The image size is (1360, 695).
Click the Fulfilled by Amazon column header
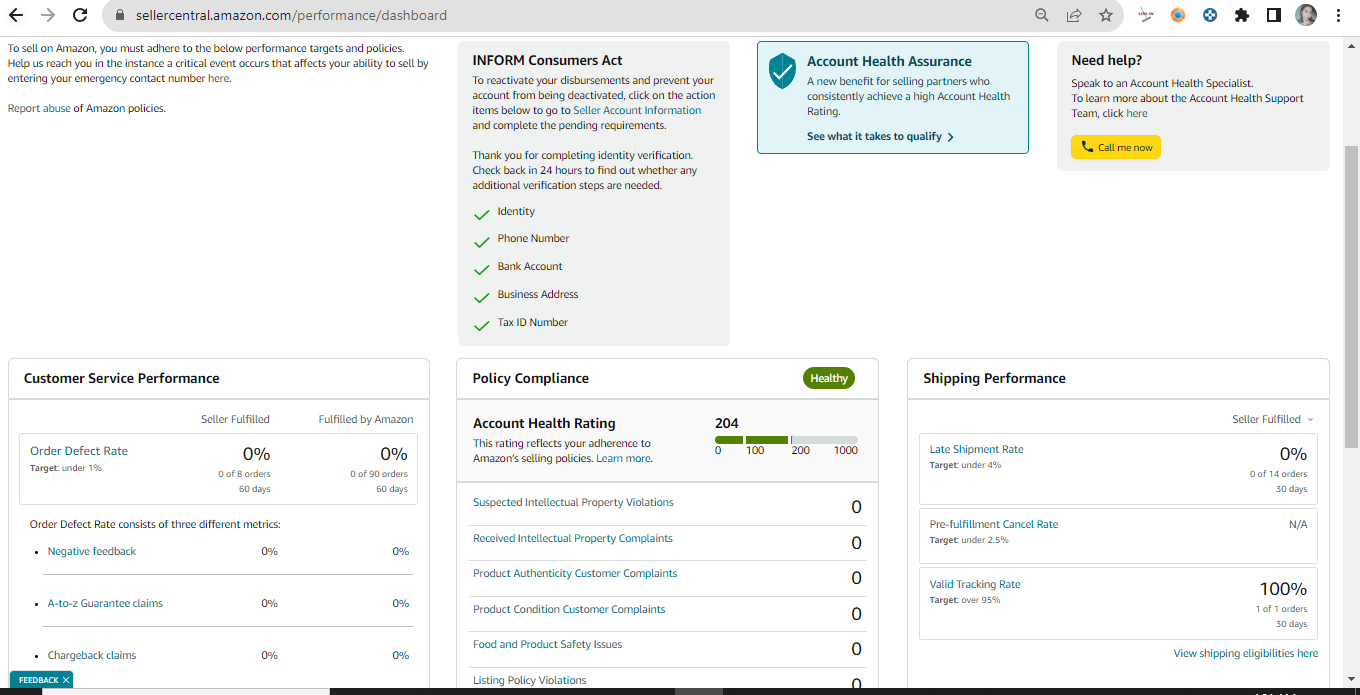[366, 420]
